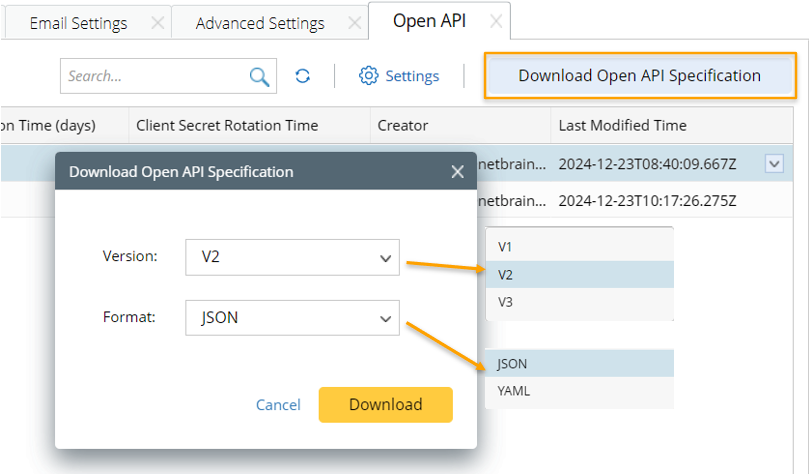This screenshot has width=809, height=475.
Task: Close the Open API tab
Action: (x=493, y=21)
